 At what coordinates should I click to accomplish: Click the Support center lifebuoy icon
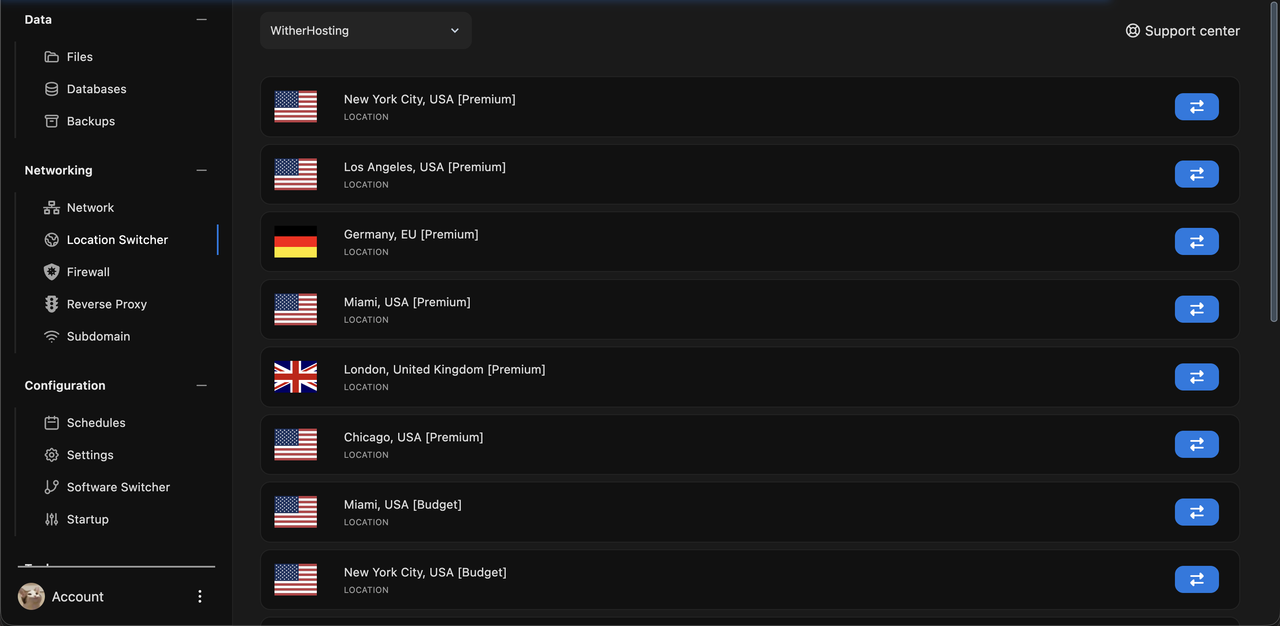1133,31
